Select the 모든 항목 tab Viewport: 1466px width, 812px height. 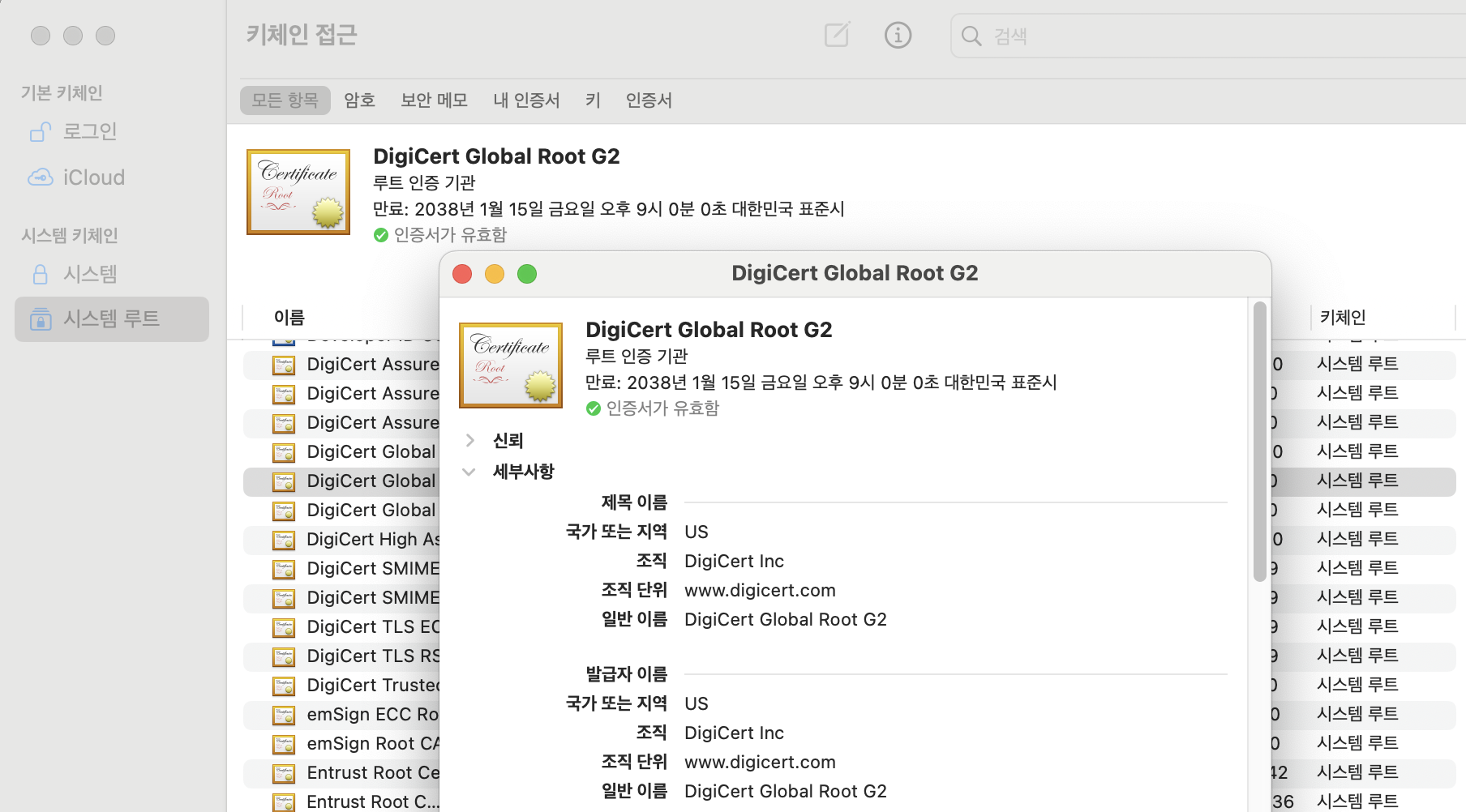tap(285, 100)
